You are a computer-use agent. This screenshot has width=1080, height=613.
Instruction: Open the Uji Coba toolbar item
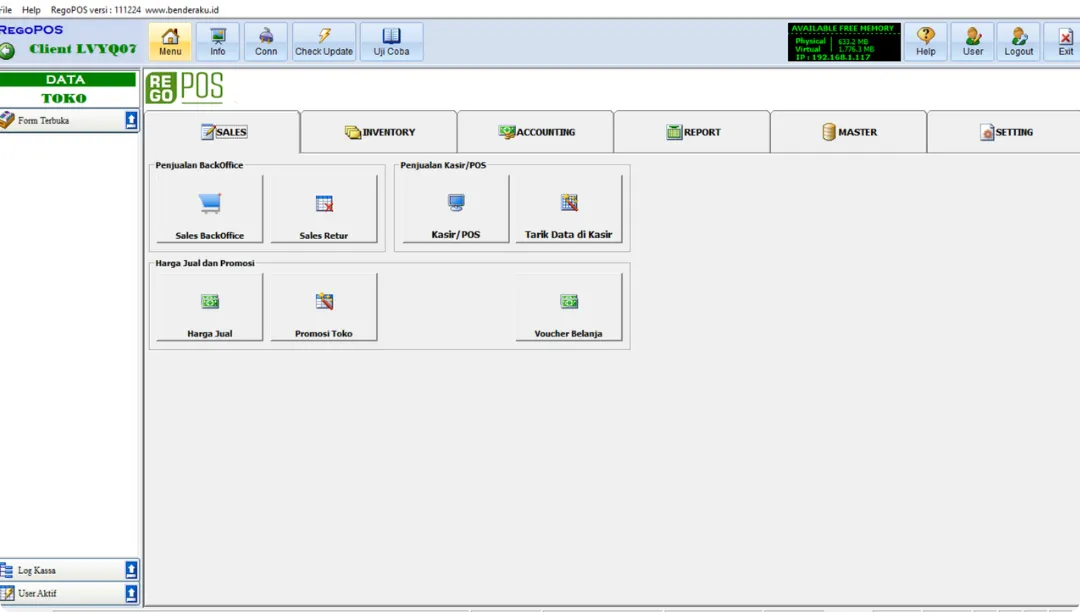coord(391,42)
